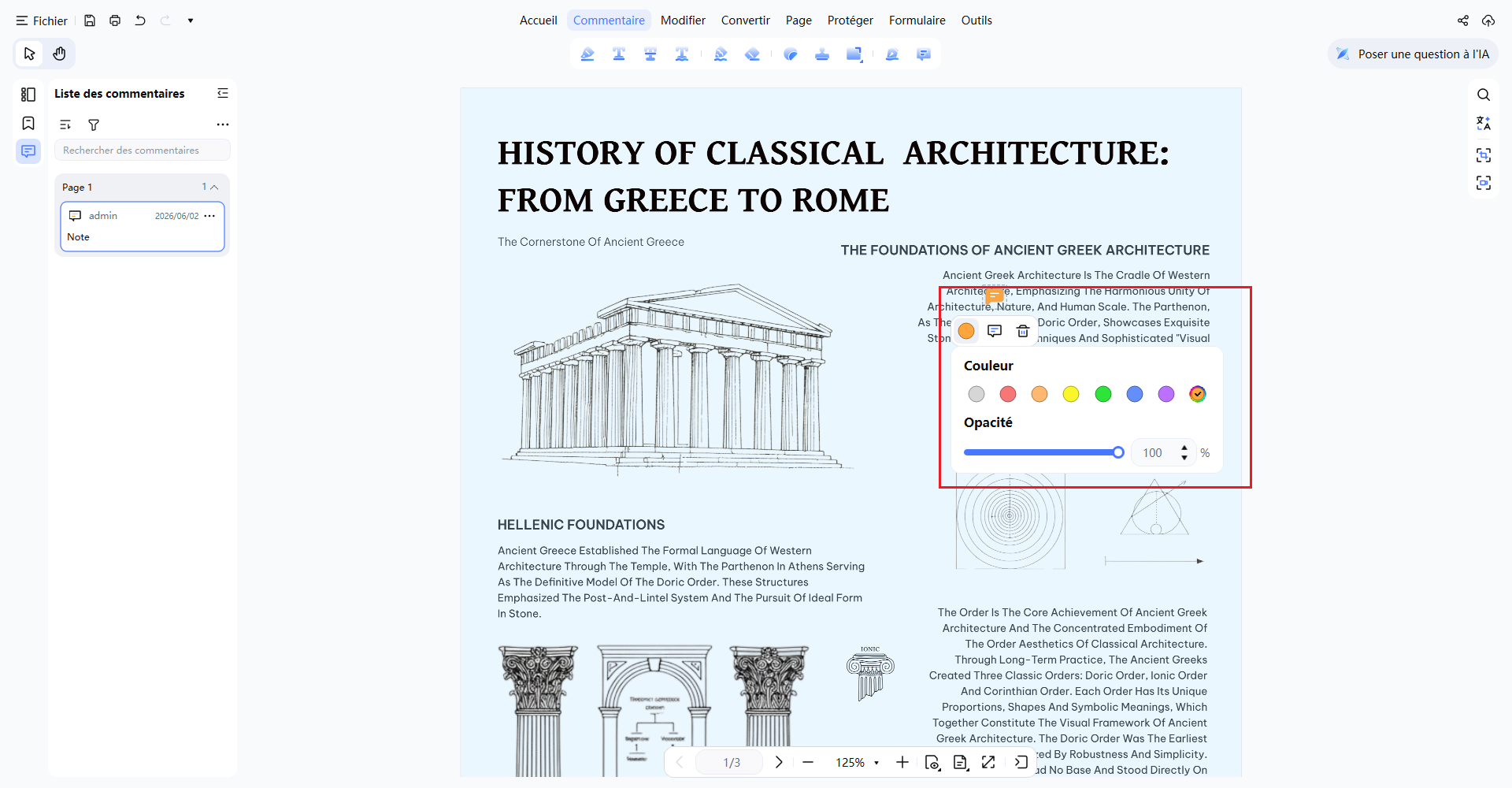Click the opacity slider handle
This screenshot has height=788, width=1512.
[1118, 452]
